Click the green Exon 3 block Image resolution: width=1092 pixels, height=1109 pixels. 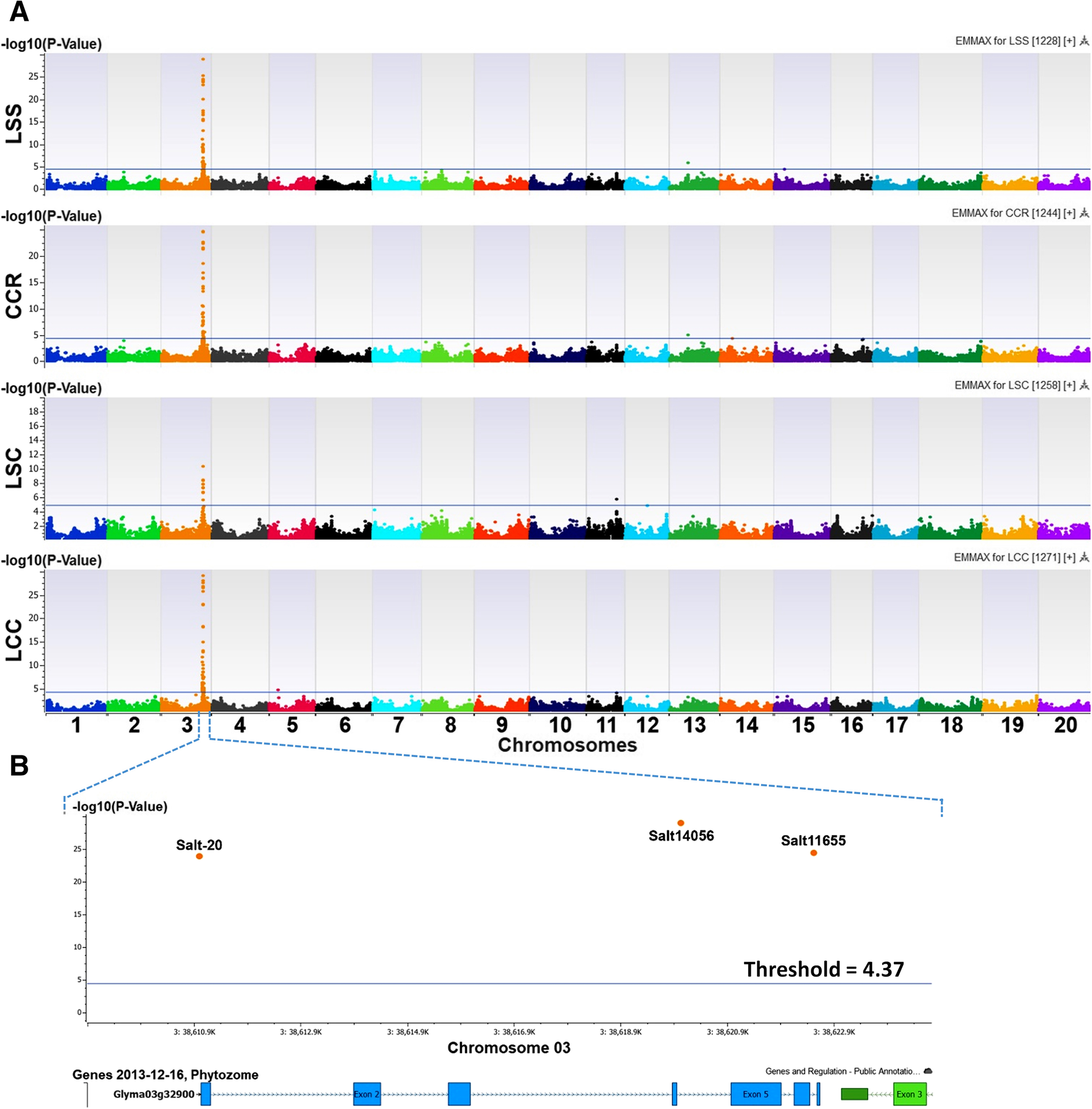tap(910, 1094)
